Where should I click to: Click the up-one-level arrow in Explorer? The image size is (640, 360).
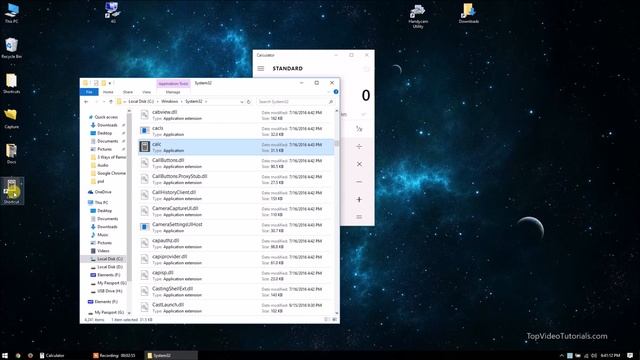(111, 102)
